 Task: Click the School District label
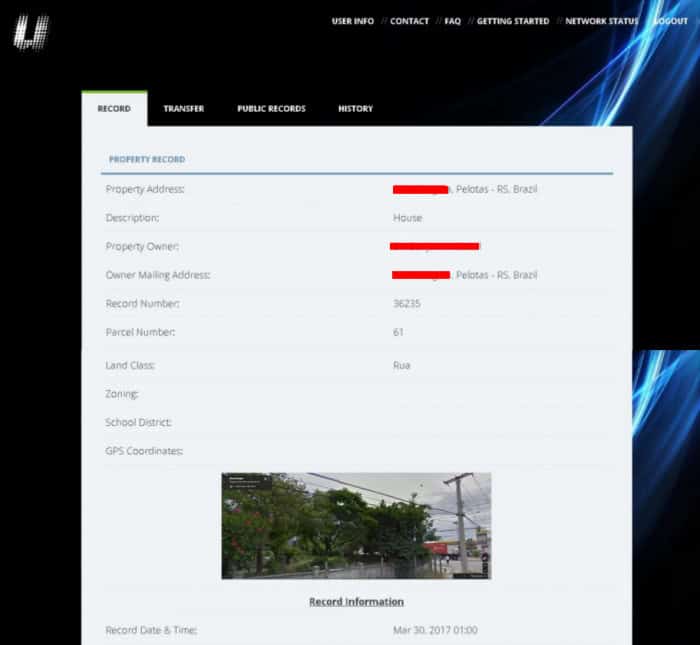coord(138,422)
